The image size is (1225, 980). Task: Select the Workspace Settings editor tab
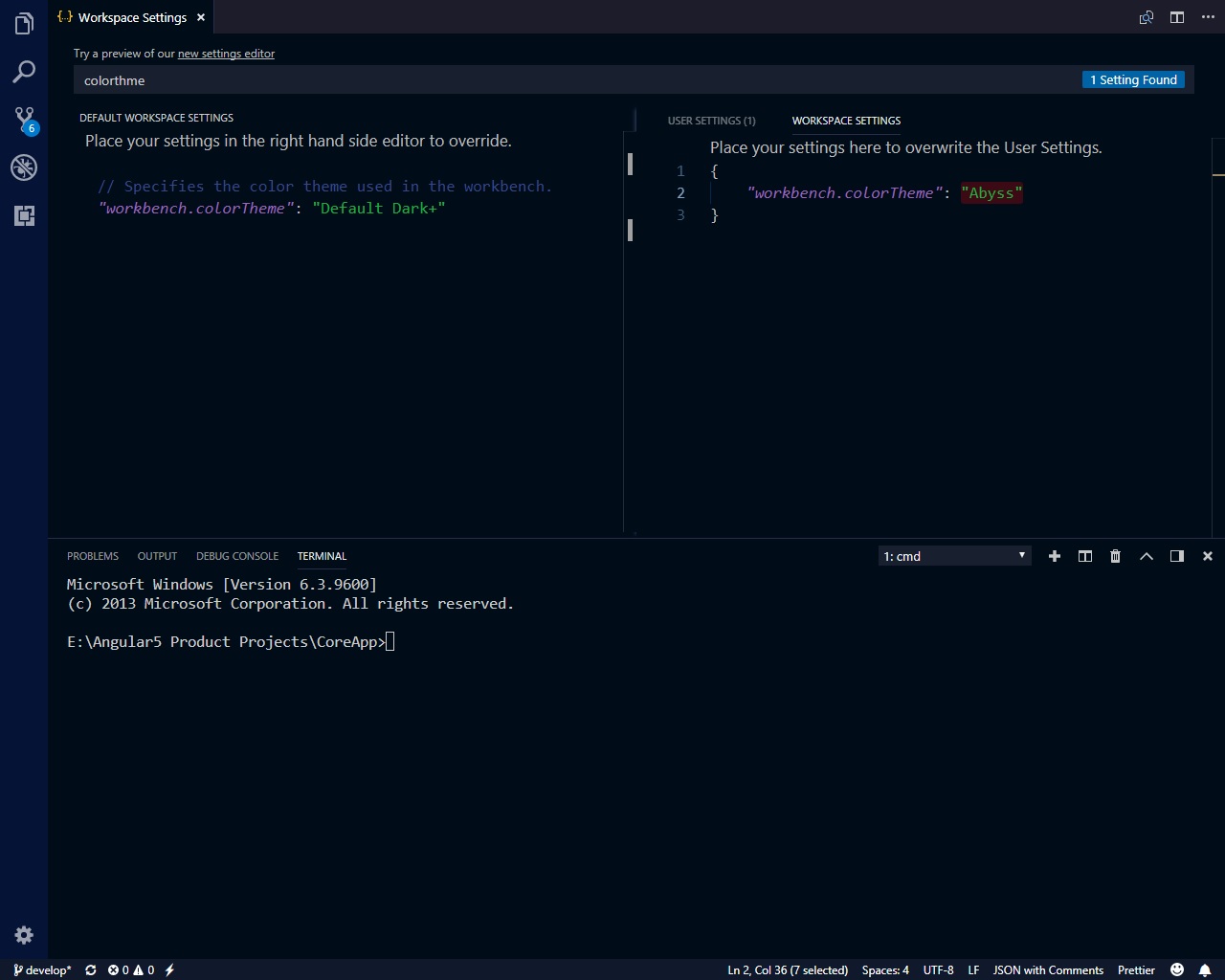click(131, 17)
